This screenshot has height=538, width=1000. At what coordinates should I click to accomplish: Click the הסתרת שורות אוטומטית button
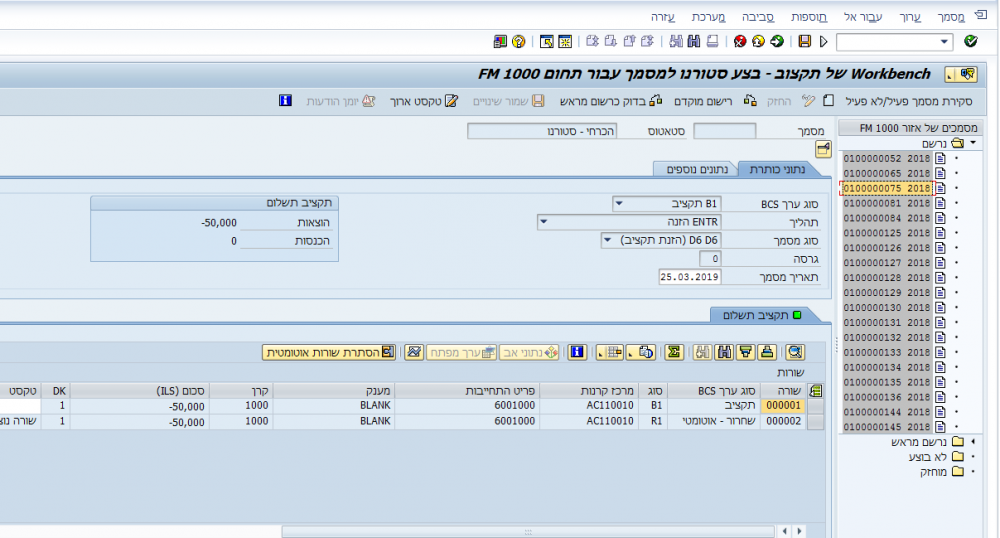329,352
